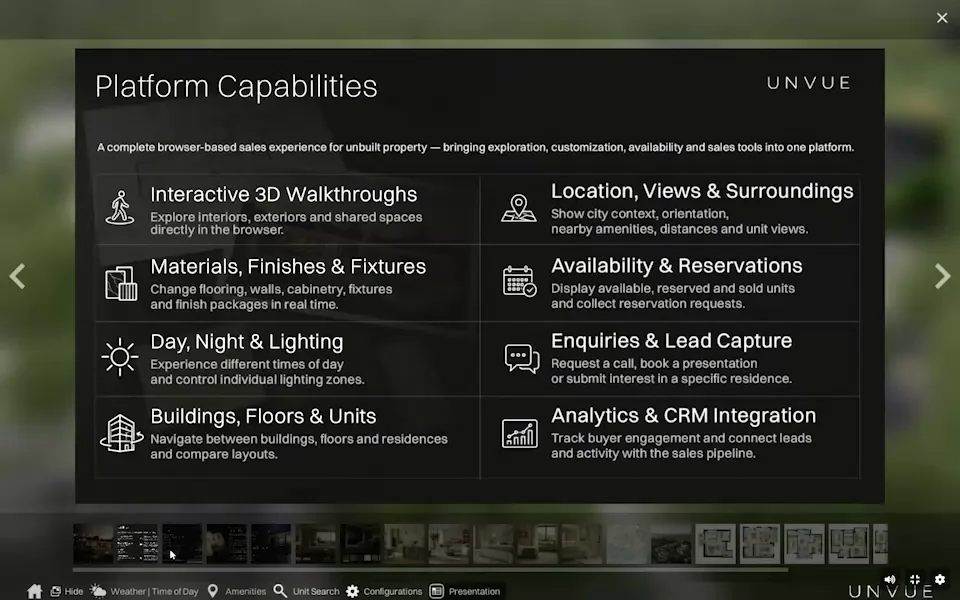Select the fifth slide thumbnail

tap(271, 544)
